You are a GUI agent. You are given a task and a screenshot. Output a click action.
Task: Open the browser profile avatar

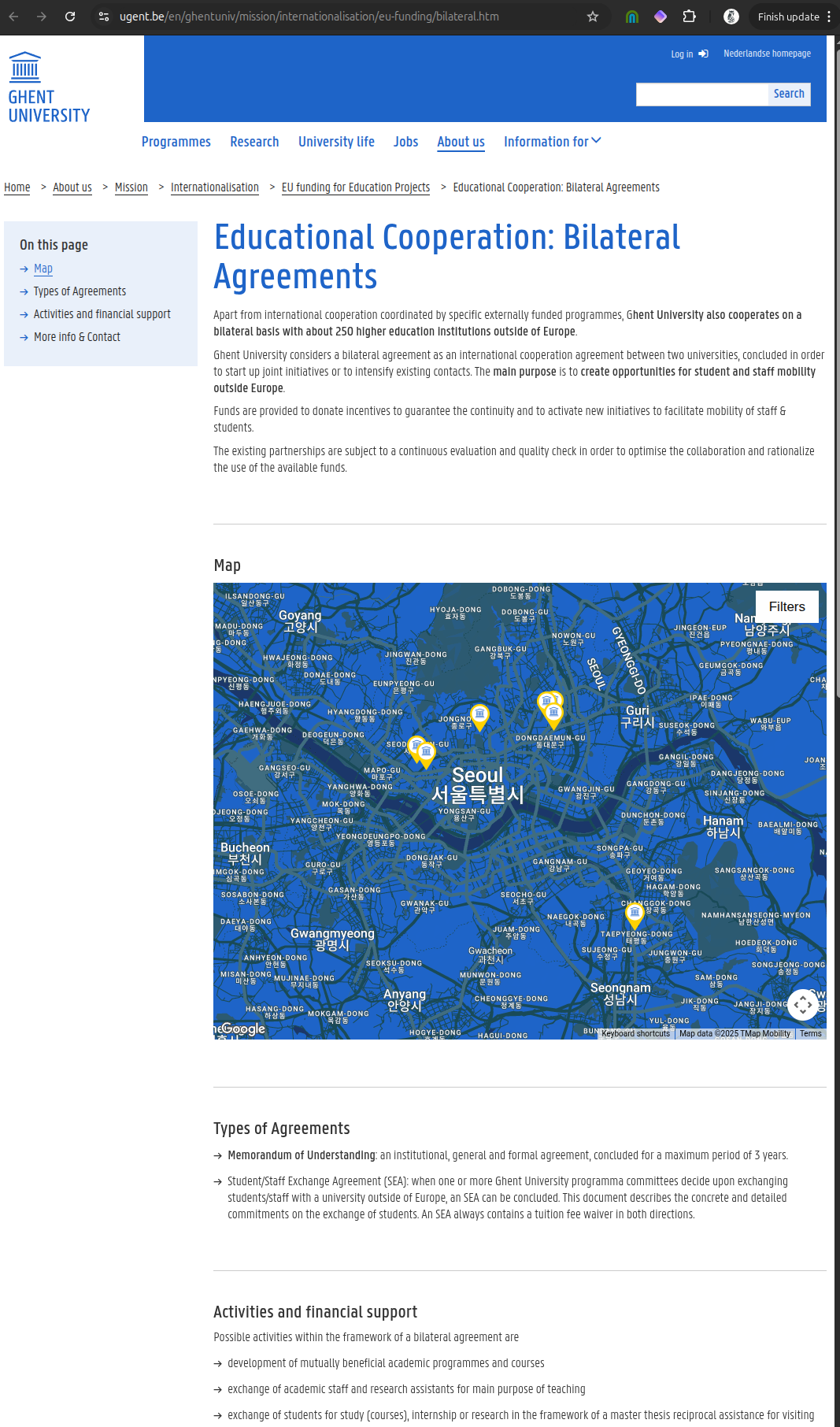(731, 17)
